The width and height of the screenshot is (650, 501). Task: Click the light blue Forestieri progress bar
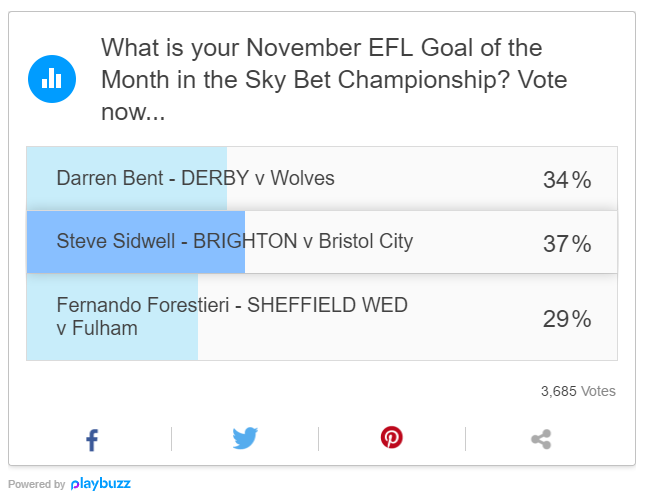click(x=112, y=317)
